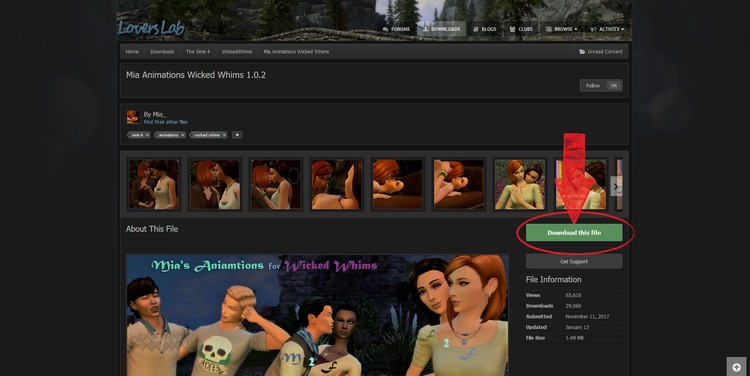
Task: Open the second screenshot thumbnail in gallery
Action: [215, 185]
